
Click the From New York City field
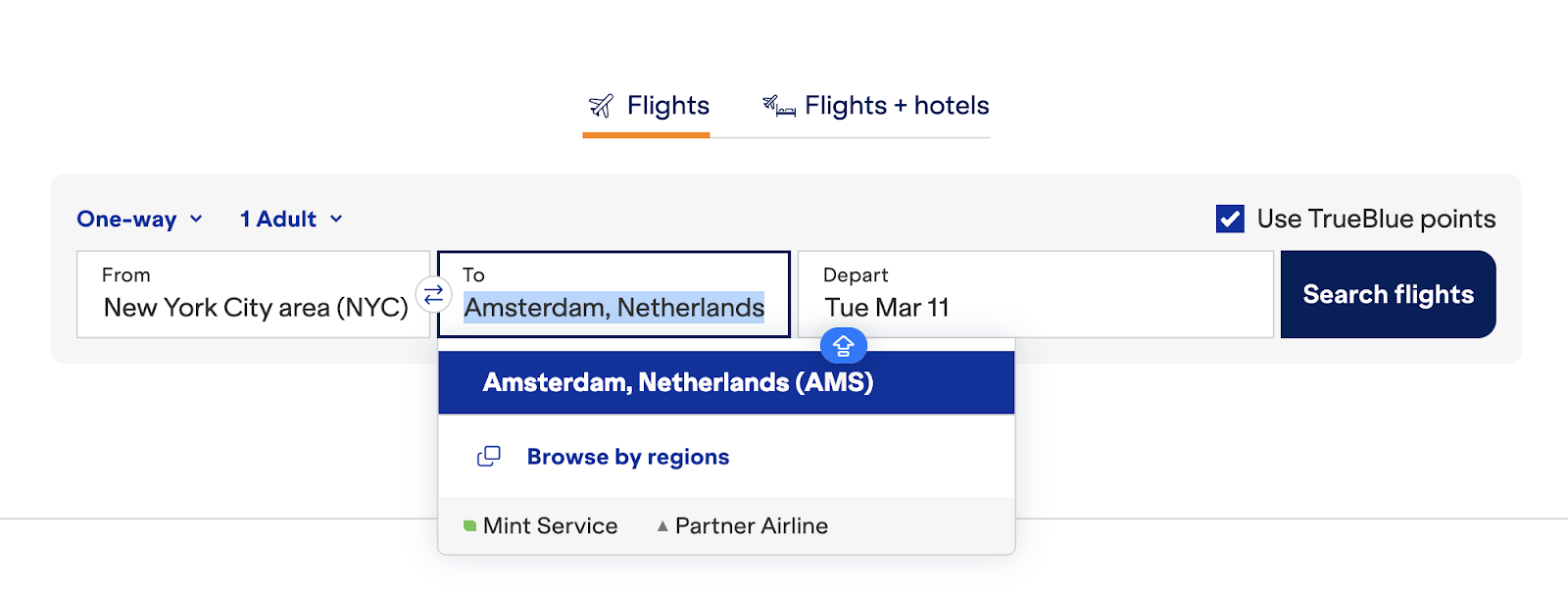[253, 294]
